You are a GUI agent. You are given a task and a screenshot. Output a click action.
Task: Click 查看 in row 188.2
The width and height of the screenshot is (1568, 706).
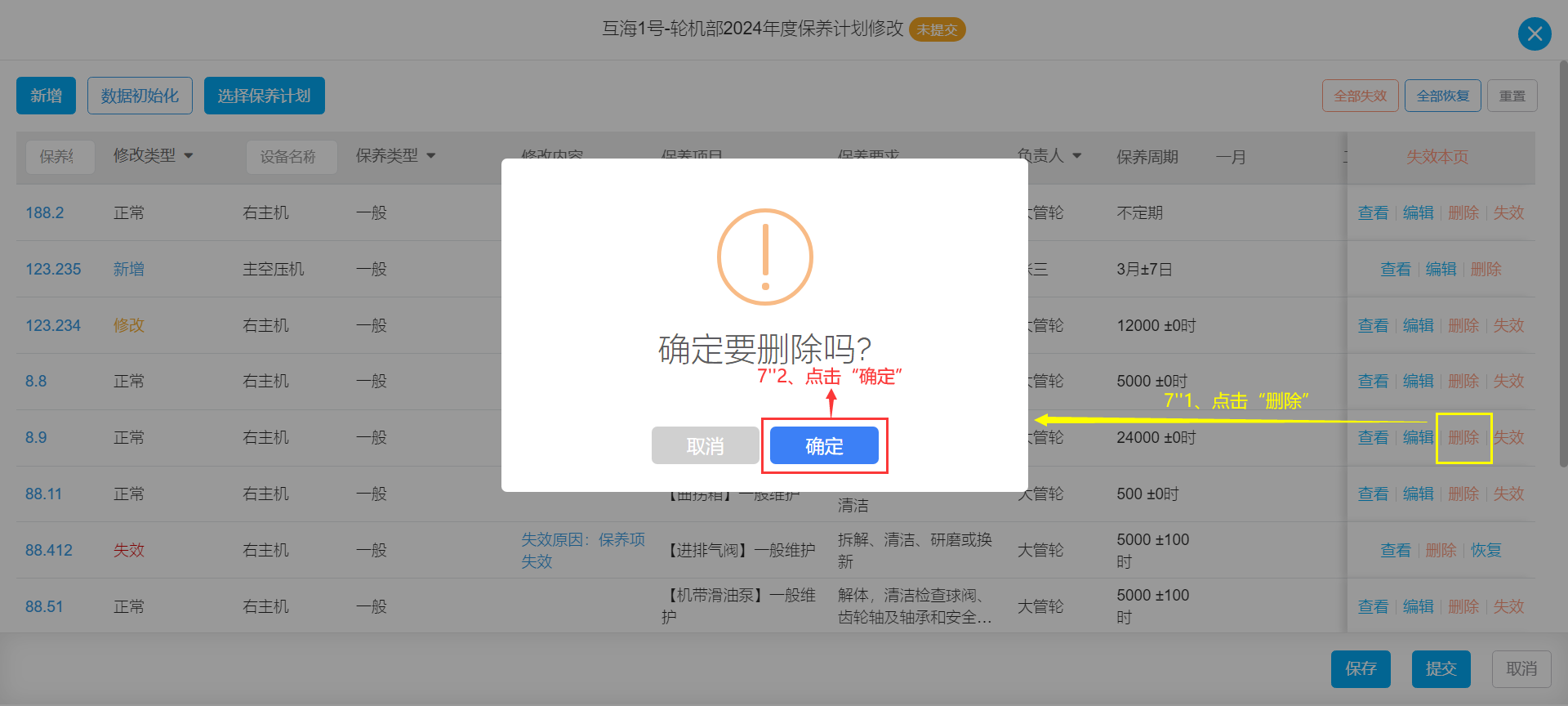(1373, 212)
